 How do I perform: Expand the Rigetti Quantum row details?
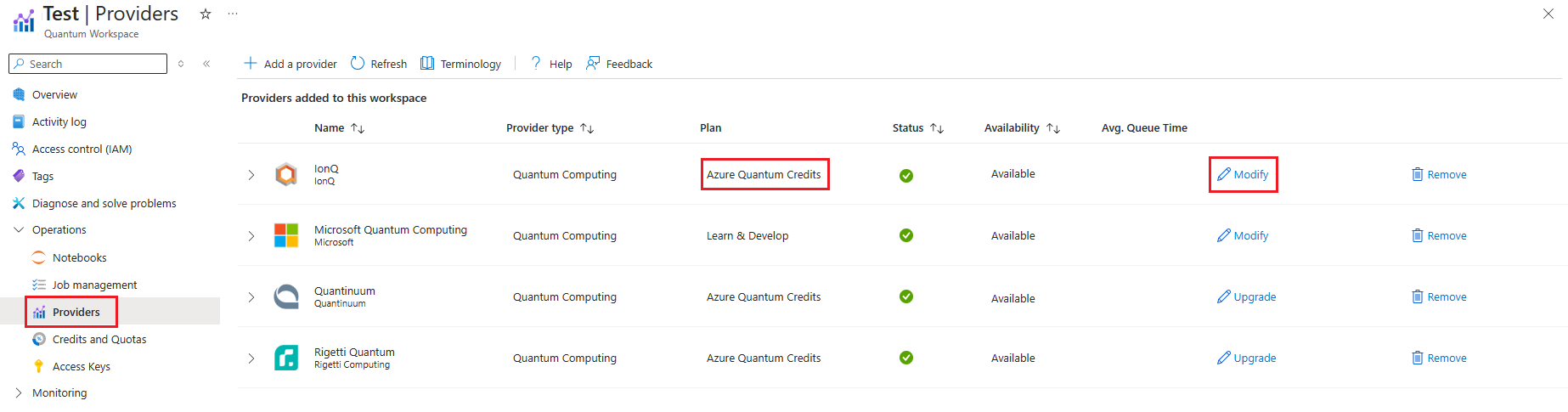click(251, 358)
